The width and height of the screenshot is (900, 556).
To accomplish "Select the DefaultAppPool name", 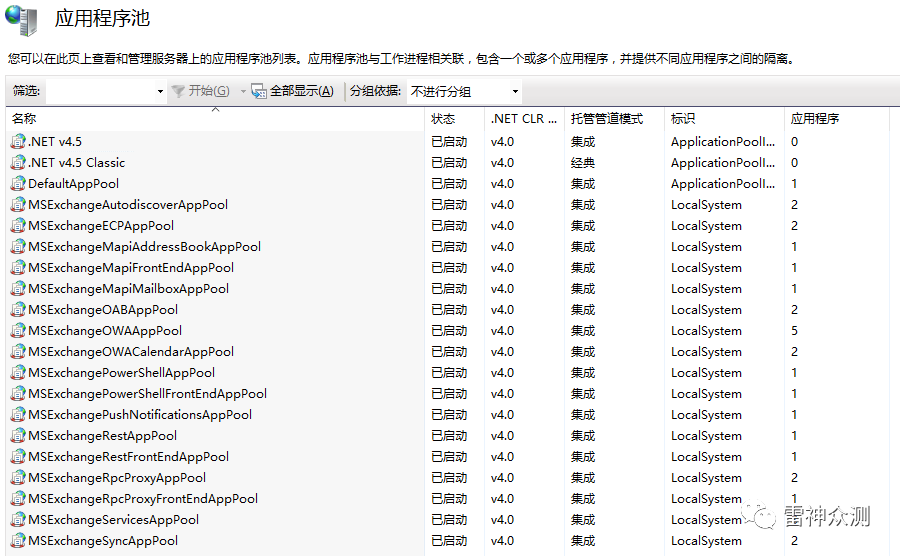I will [x=73, y=184].
